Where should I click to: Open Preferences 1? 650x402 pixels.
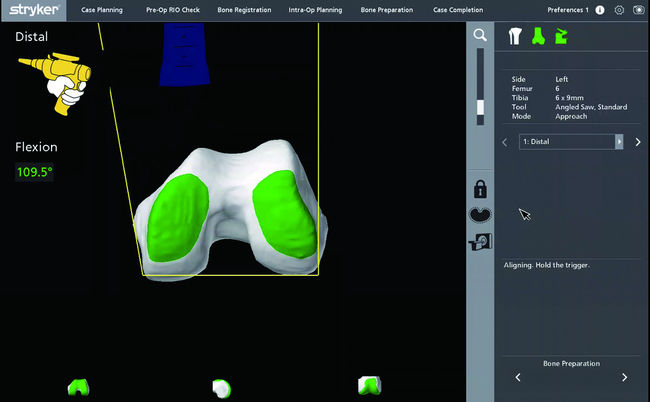[568, 10]
